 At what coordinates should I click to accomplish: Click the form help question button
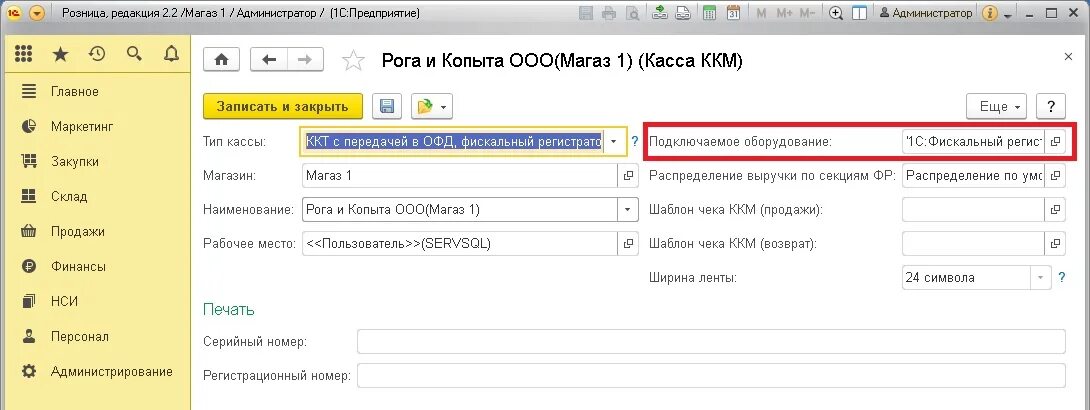tap(1050, 106)
